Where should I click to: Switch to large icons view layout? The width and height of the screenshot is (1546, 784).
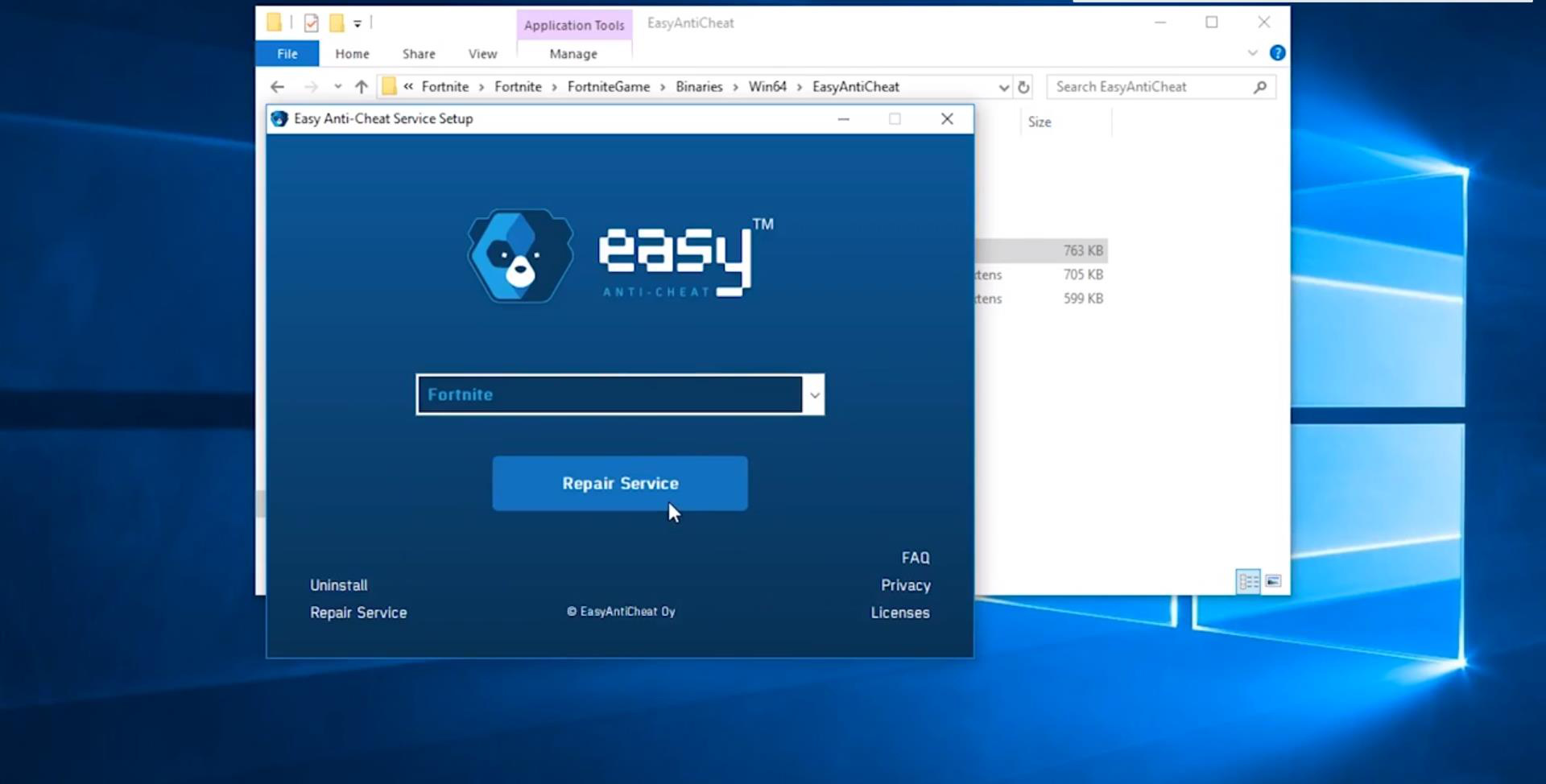pyautogui.click(x=1273, y=581)
